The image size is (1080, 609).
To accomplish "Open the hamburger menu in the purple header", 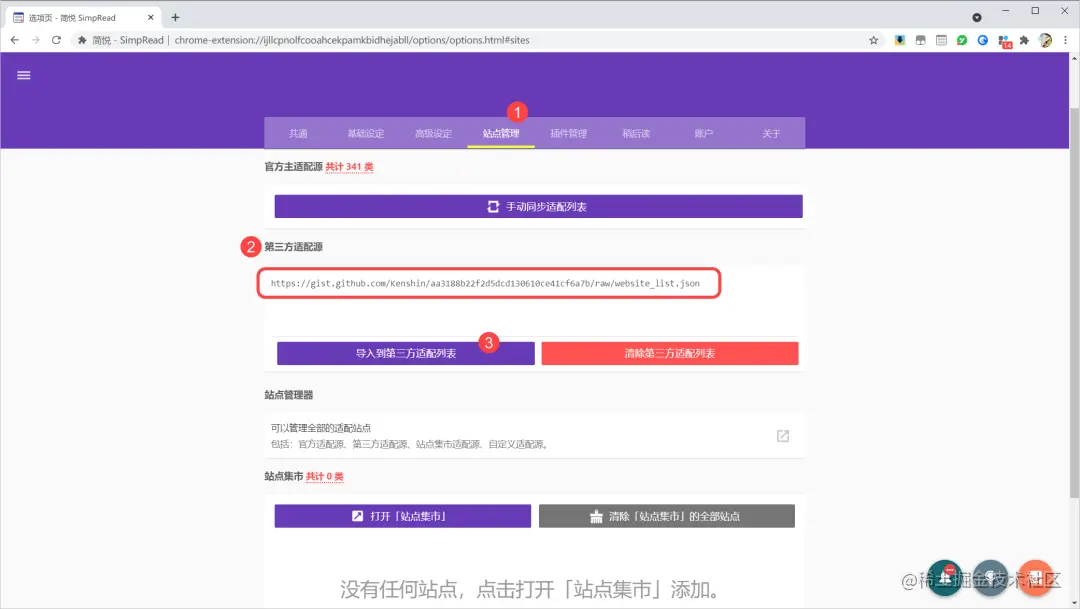I will coord(23,75).
